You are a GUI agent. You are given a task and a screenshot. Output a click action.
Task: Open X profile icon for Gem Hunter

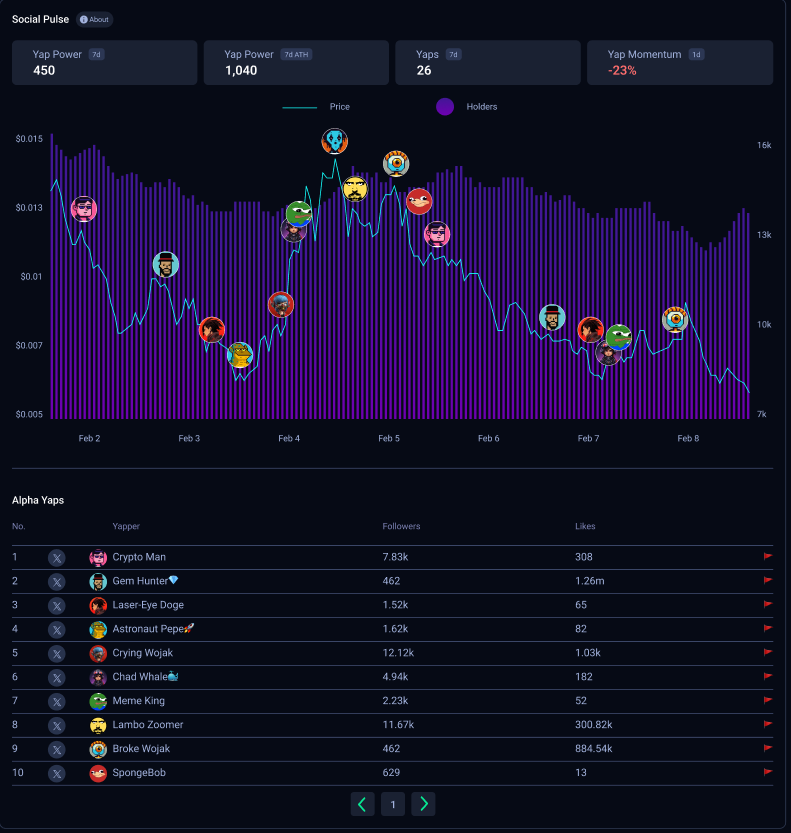click(57, 582)
